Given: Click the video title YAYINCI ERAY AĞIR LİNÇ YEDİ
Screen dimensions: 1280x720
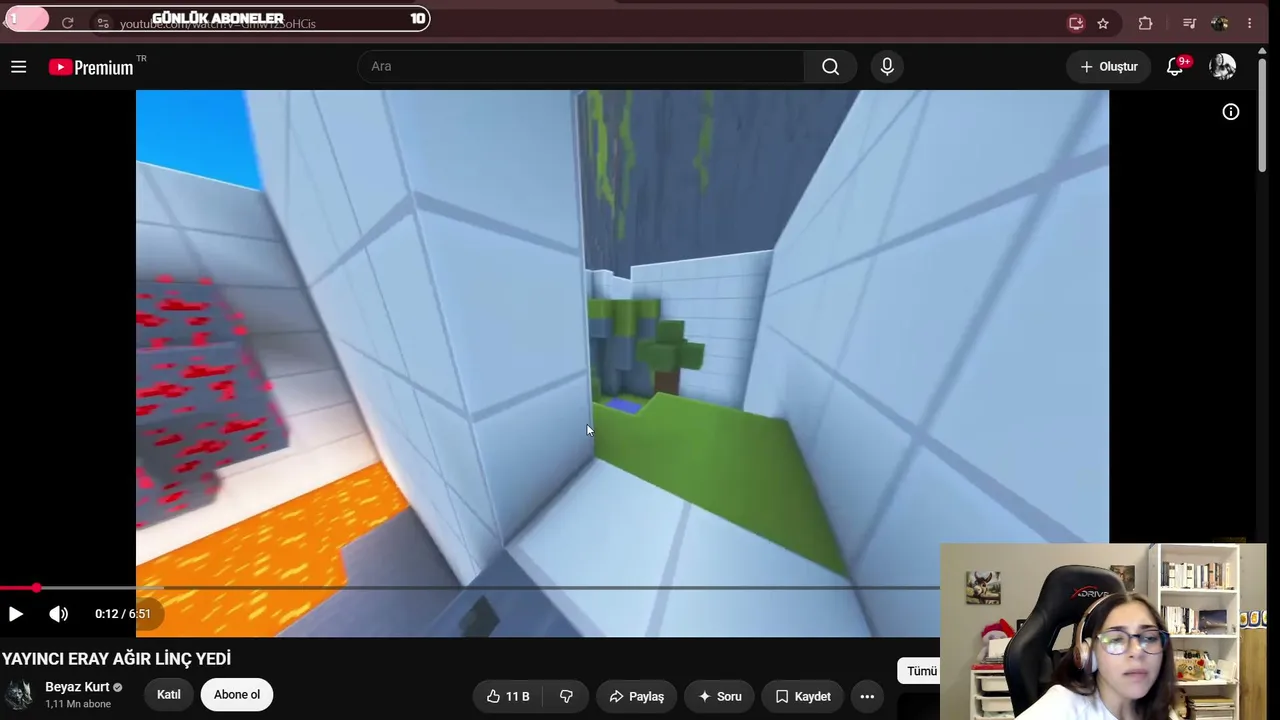Looking at the screenshot, I should click(116, 659).
